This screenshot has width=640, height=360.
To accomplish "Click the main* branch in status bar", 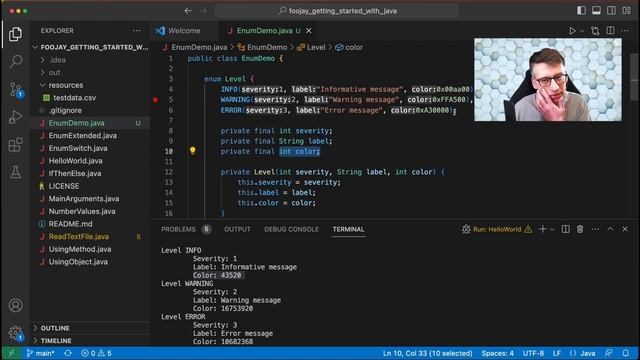I will click(40, 353).
